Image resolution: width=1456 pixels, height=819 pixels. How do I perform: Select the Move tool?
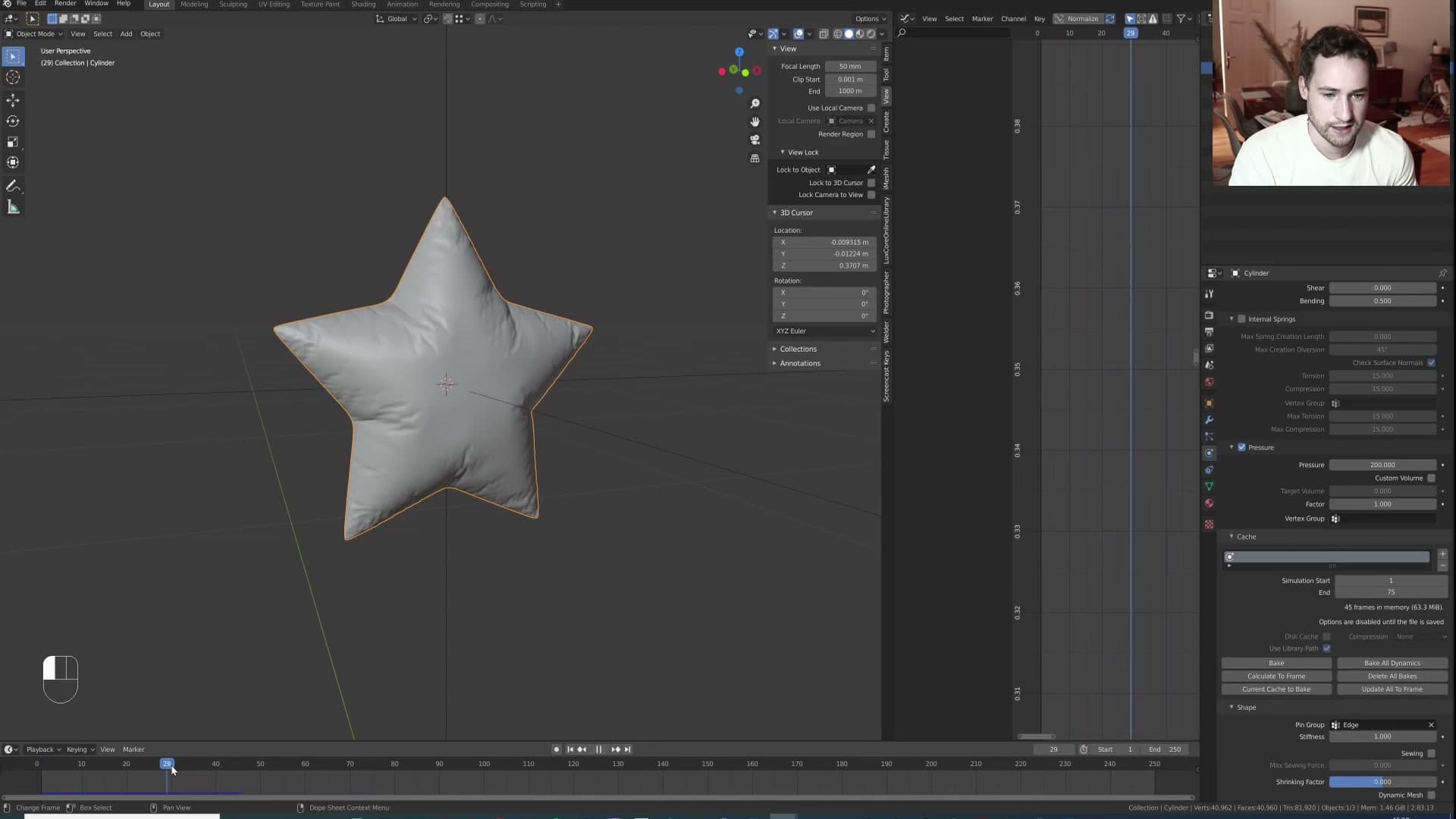coord(13,100)
